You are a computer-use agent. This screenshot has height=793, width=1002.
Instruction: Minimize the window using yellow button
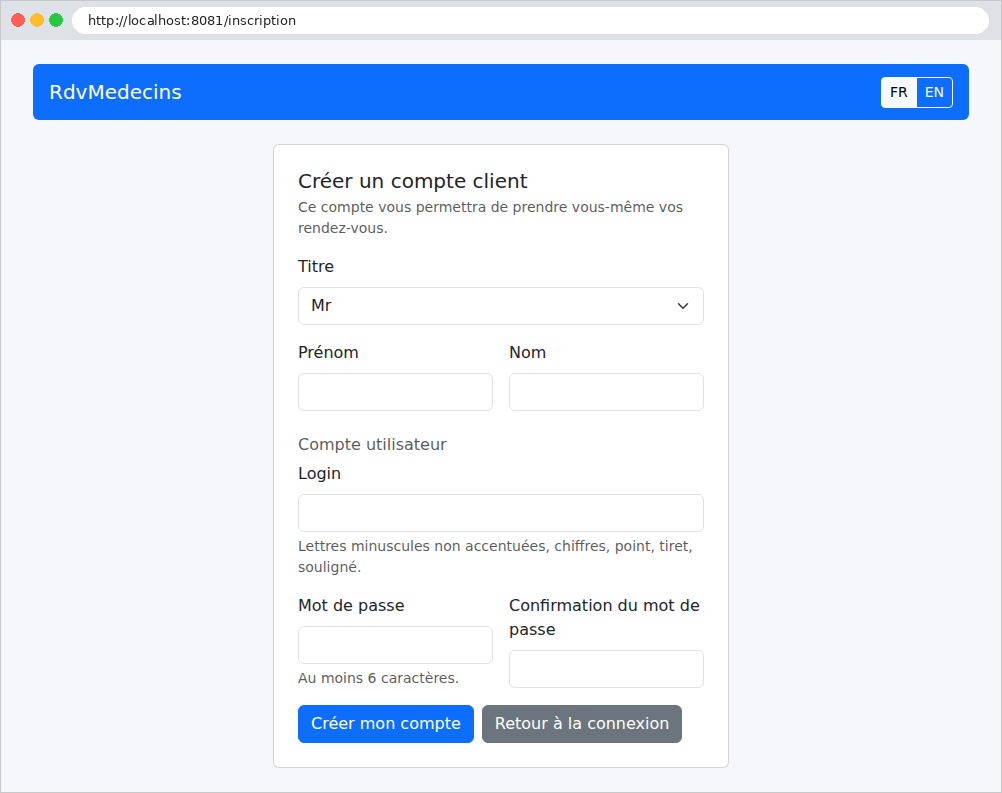pos(37,20)
